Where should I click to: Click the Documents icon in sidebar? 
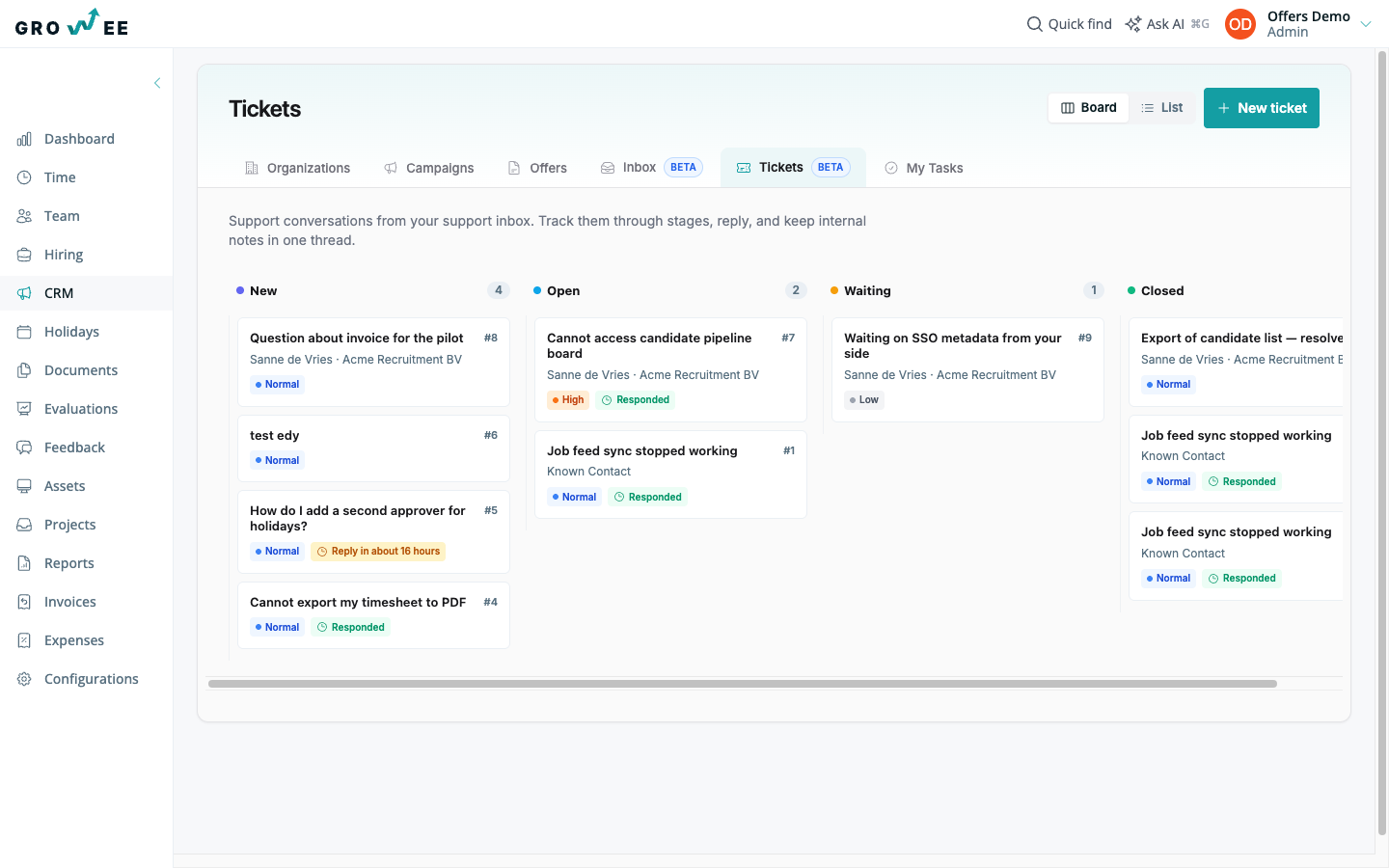pyautogui.click(x=24, y=370)
